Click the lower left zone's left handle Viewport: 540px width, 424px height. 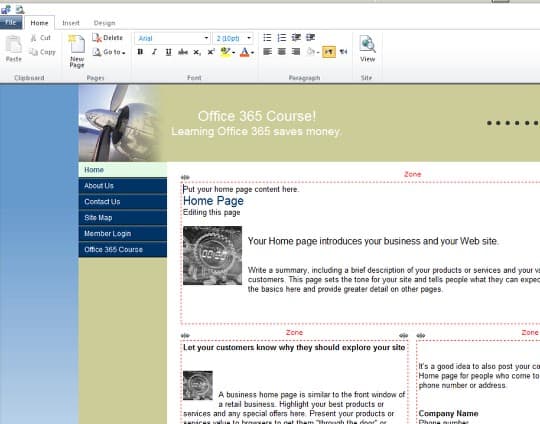(x=185, y=335)
